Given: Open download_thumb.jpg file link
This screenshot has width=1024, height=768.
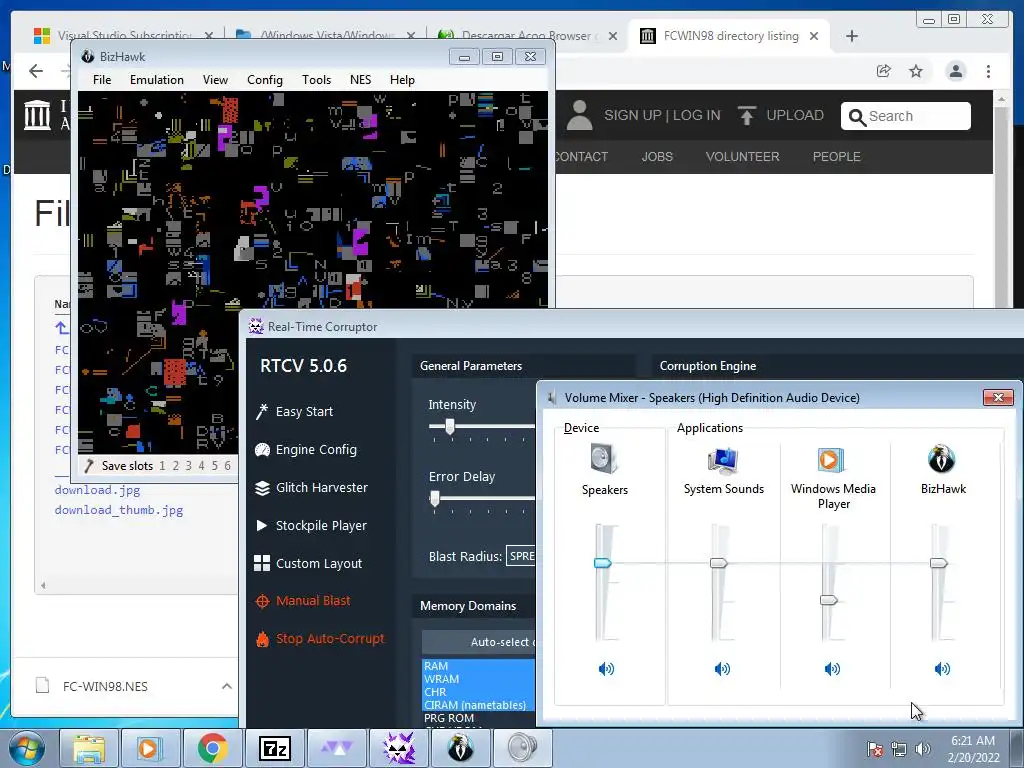Looking at the screenshot, I should point(119,510).
